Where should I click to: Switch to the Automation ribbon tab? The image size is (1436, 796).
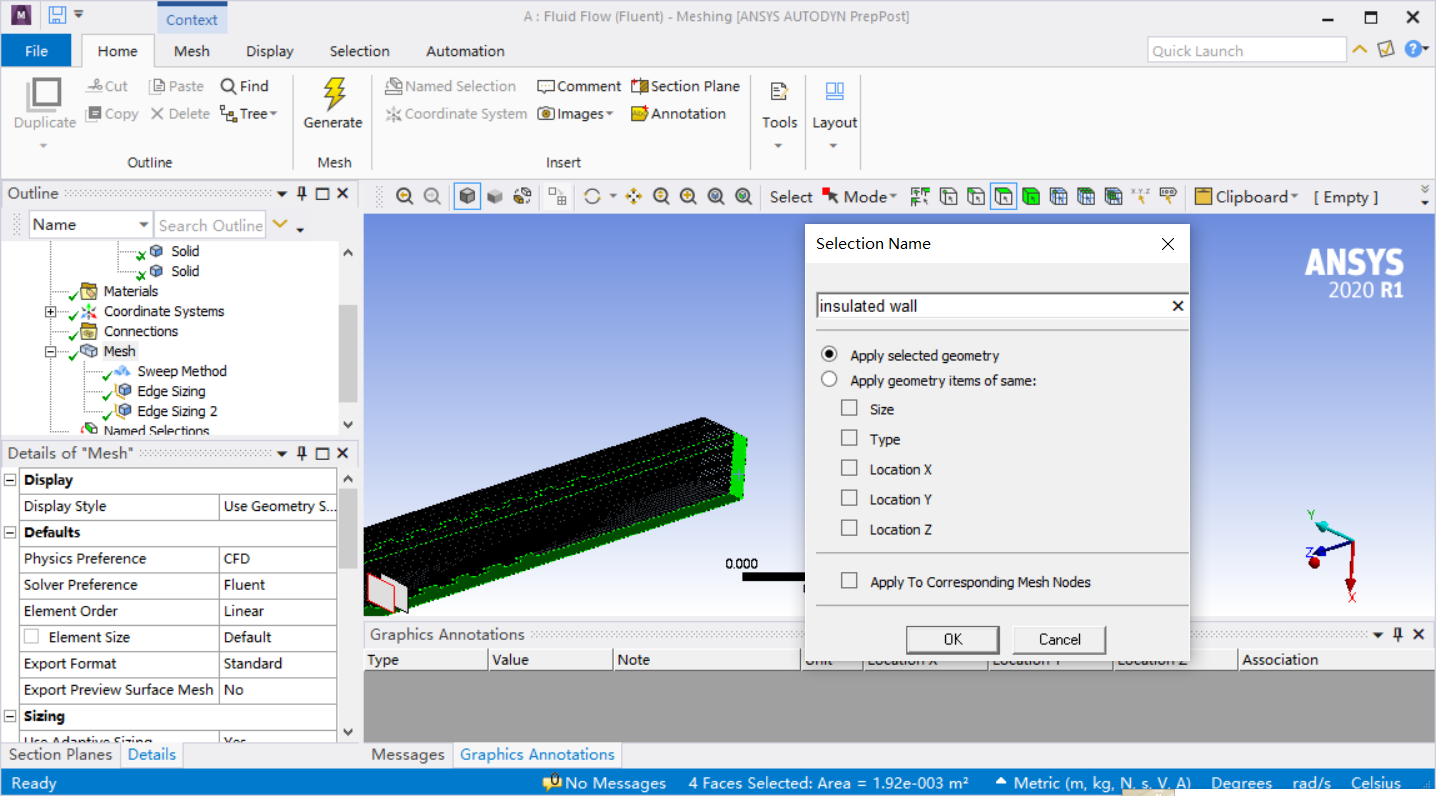(x=465, y=51)
